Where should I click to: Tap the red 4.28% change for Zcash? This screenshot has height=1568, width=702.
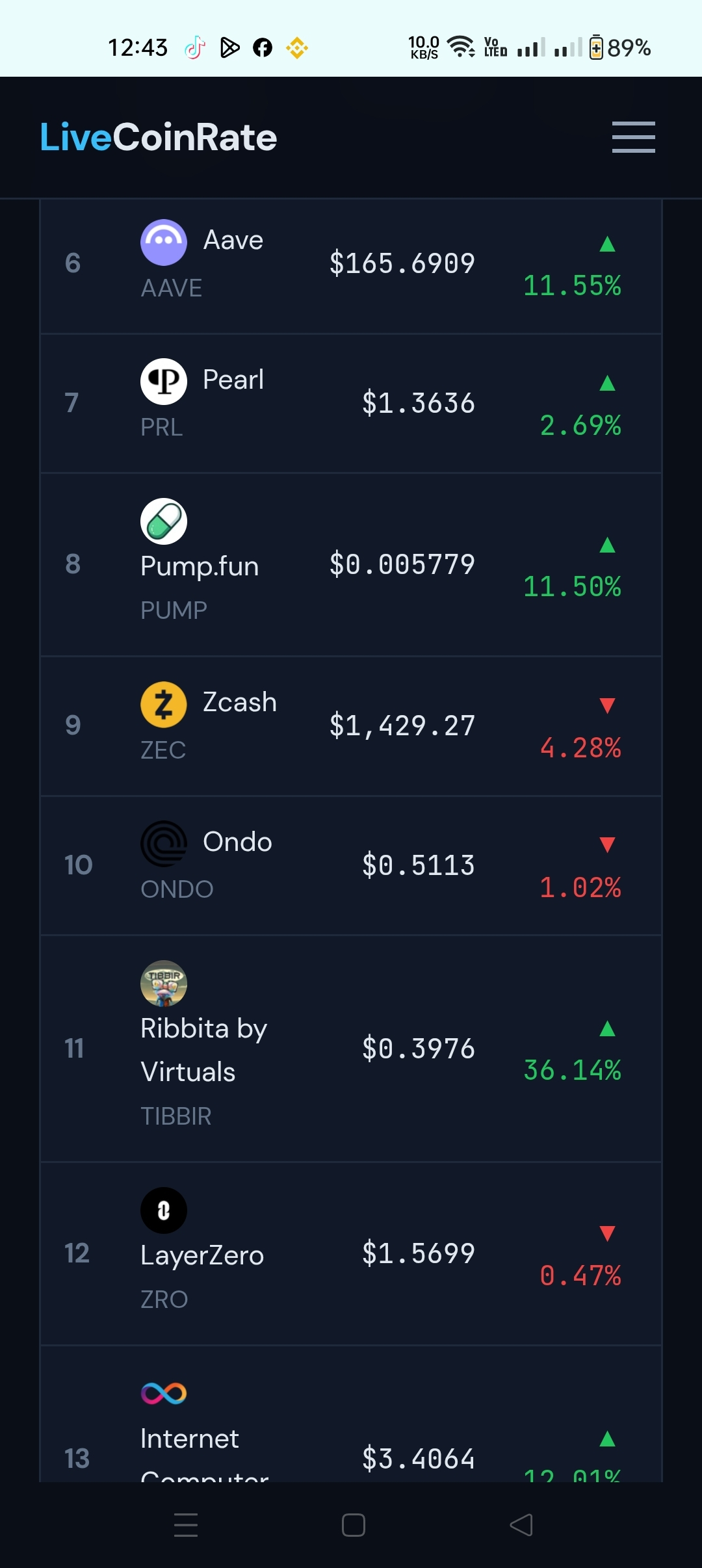click(x=580, y=748)
